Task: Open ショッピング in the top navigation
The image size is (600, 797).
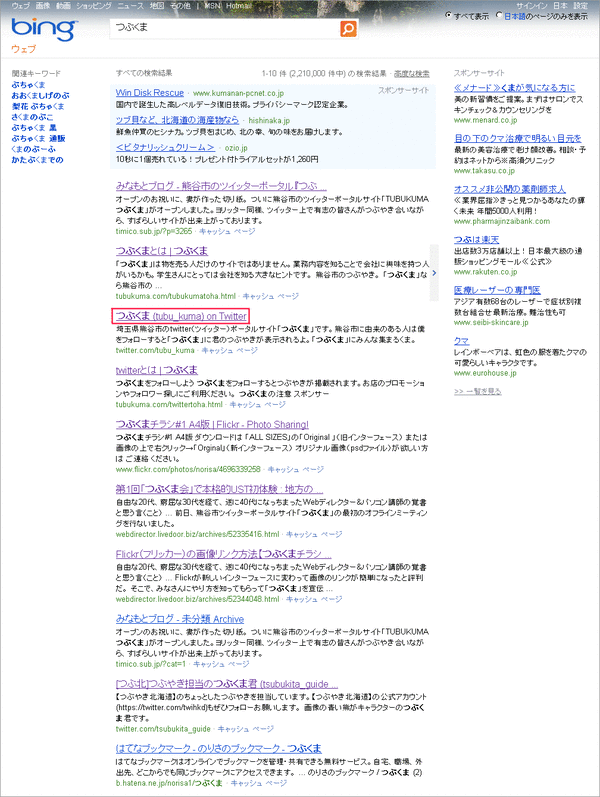Action: pos(94,6)
